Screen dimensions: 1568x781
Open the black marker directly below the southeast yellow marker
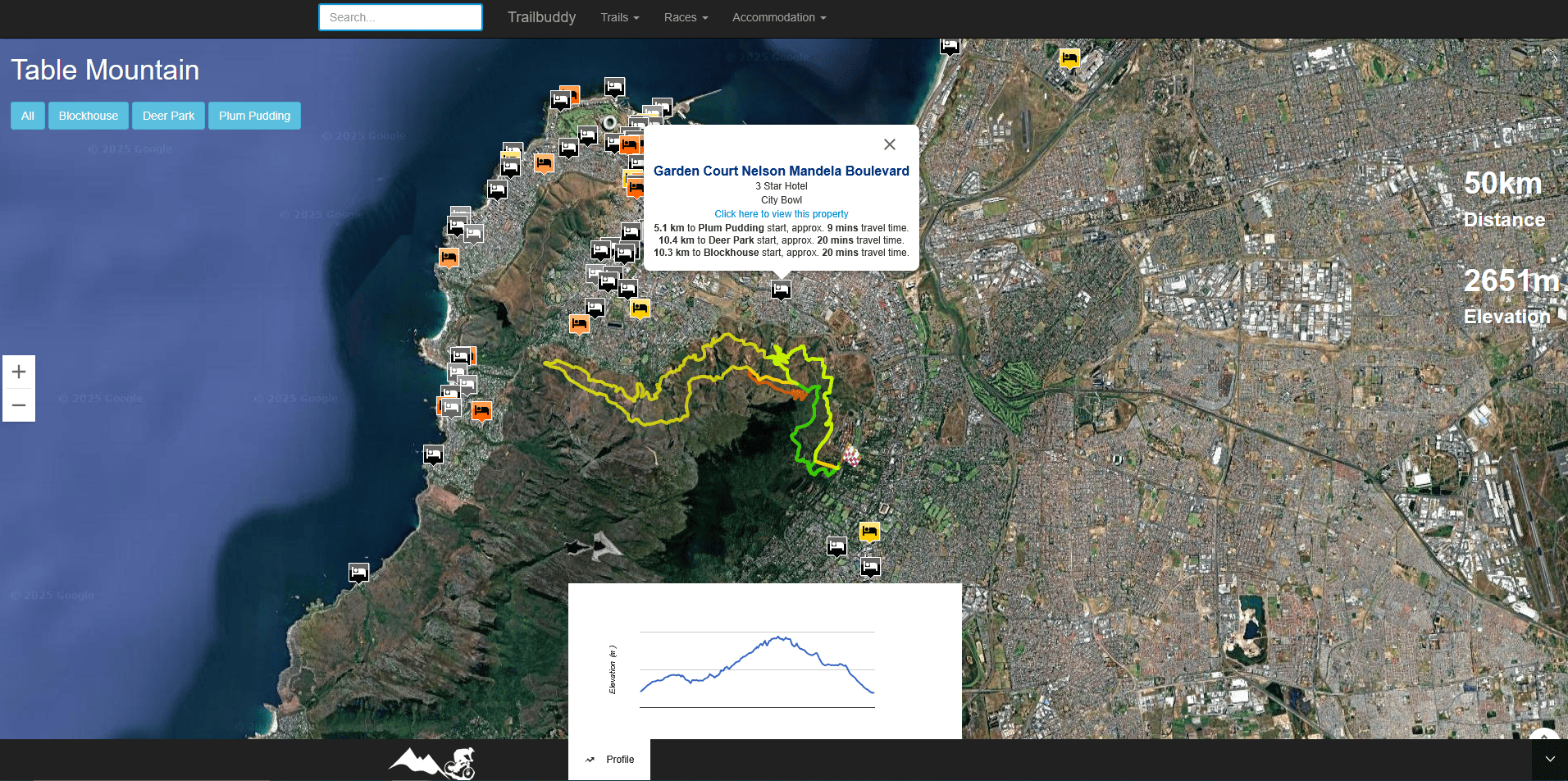pos(870,567)
